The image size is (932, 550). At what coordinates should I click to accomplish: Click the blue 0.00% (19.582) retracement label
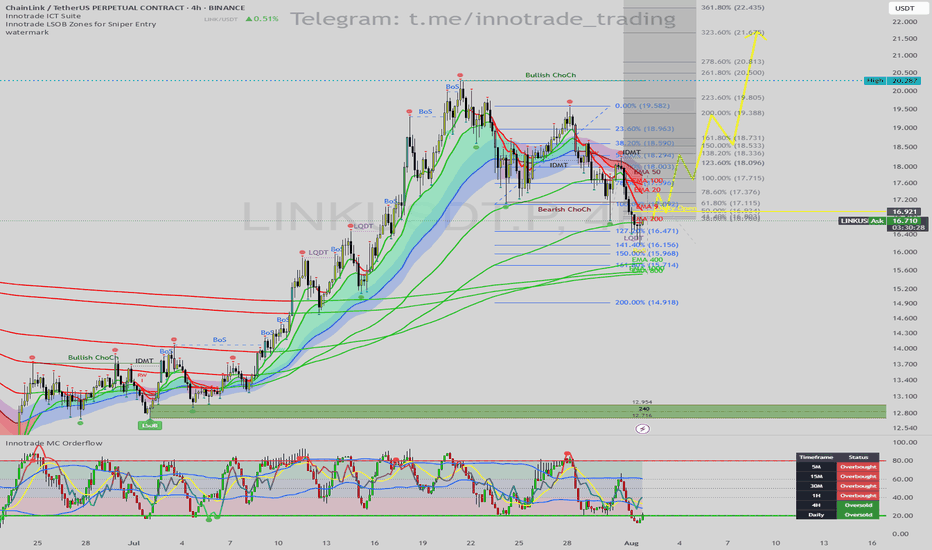pyautogui.click(x=642, y=106)
